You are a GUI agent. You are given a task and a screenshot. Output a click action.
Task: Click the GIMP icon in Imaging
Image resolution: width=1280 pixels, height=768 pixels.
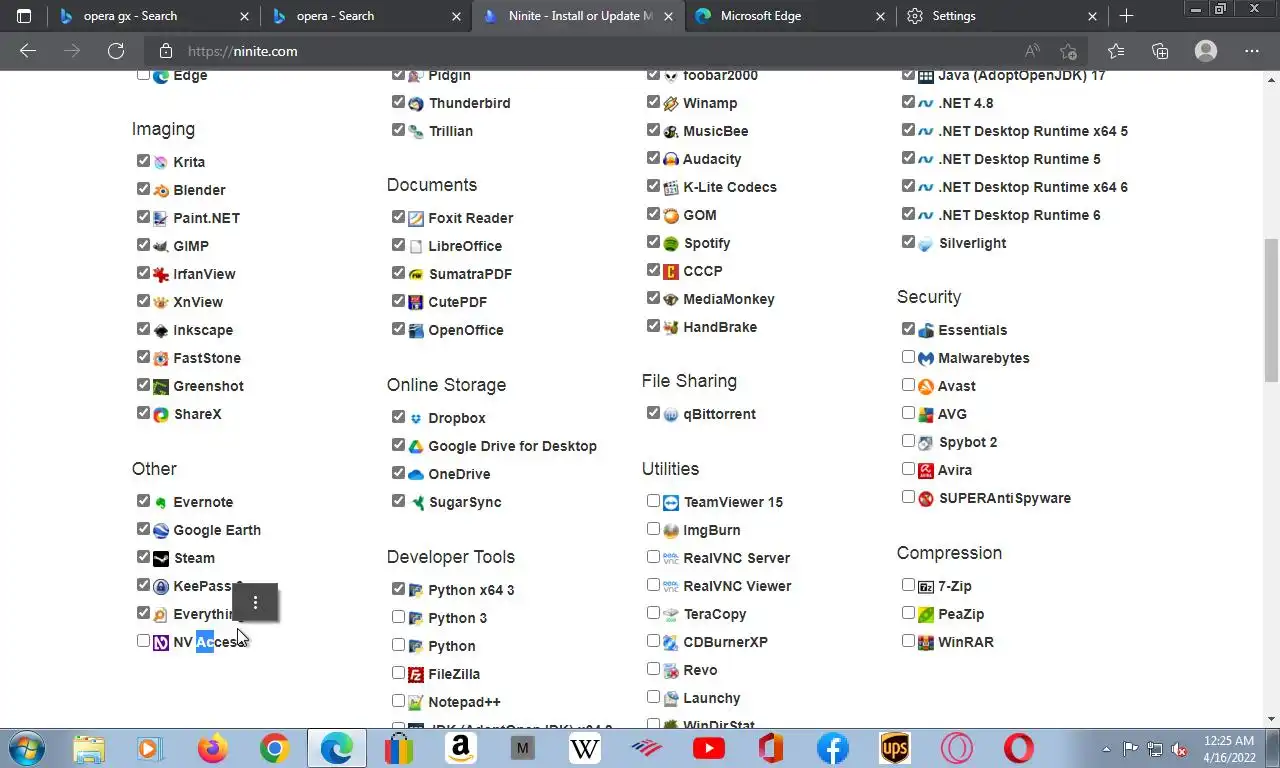(160, 246)
